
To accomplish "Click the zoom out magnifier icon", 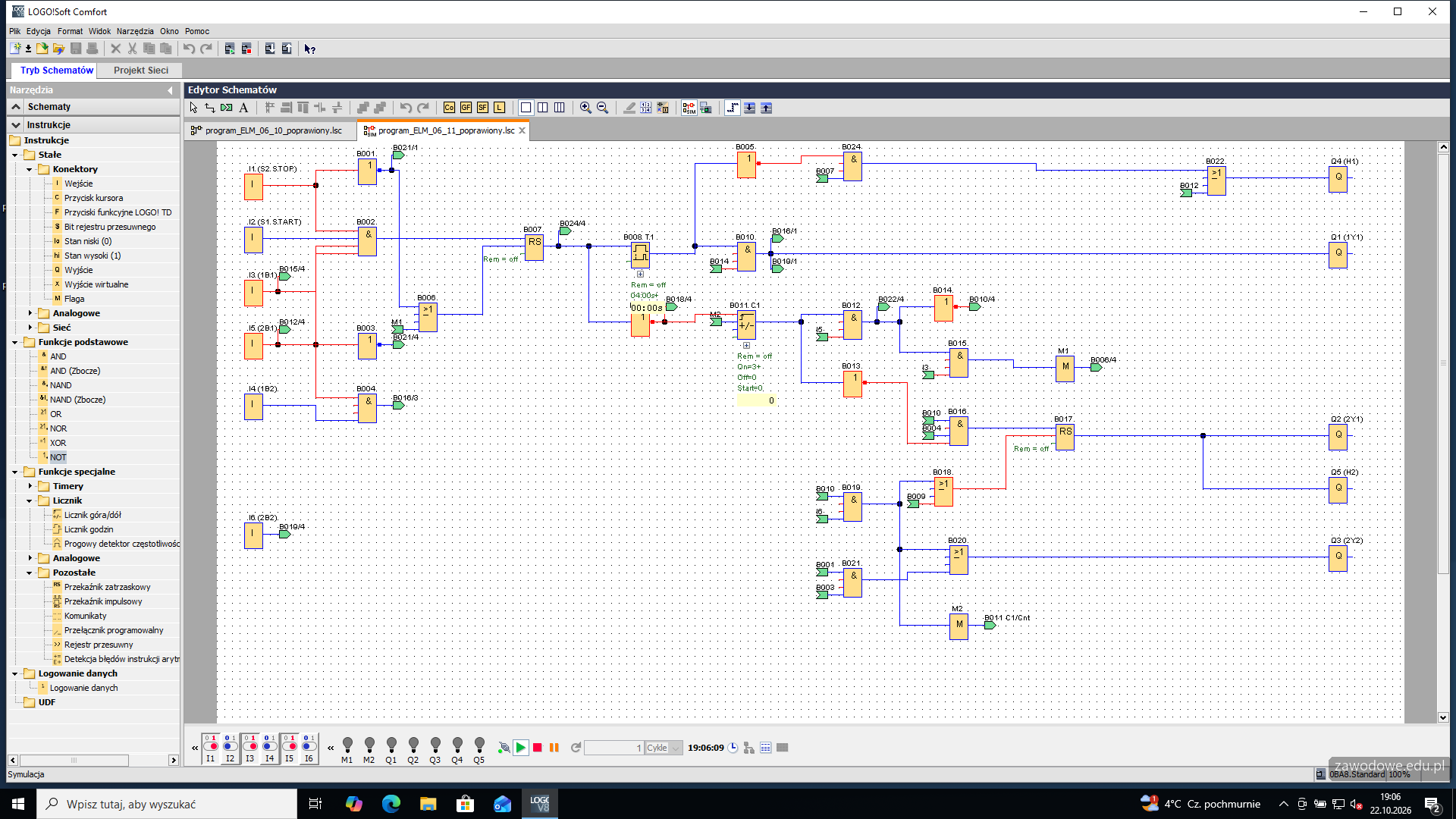I will click(x=602, y=108).
